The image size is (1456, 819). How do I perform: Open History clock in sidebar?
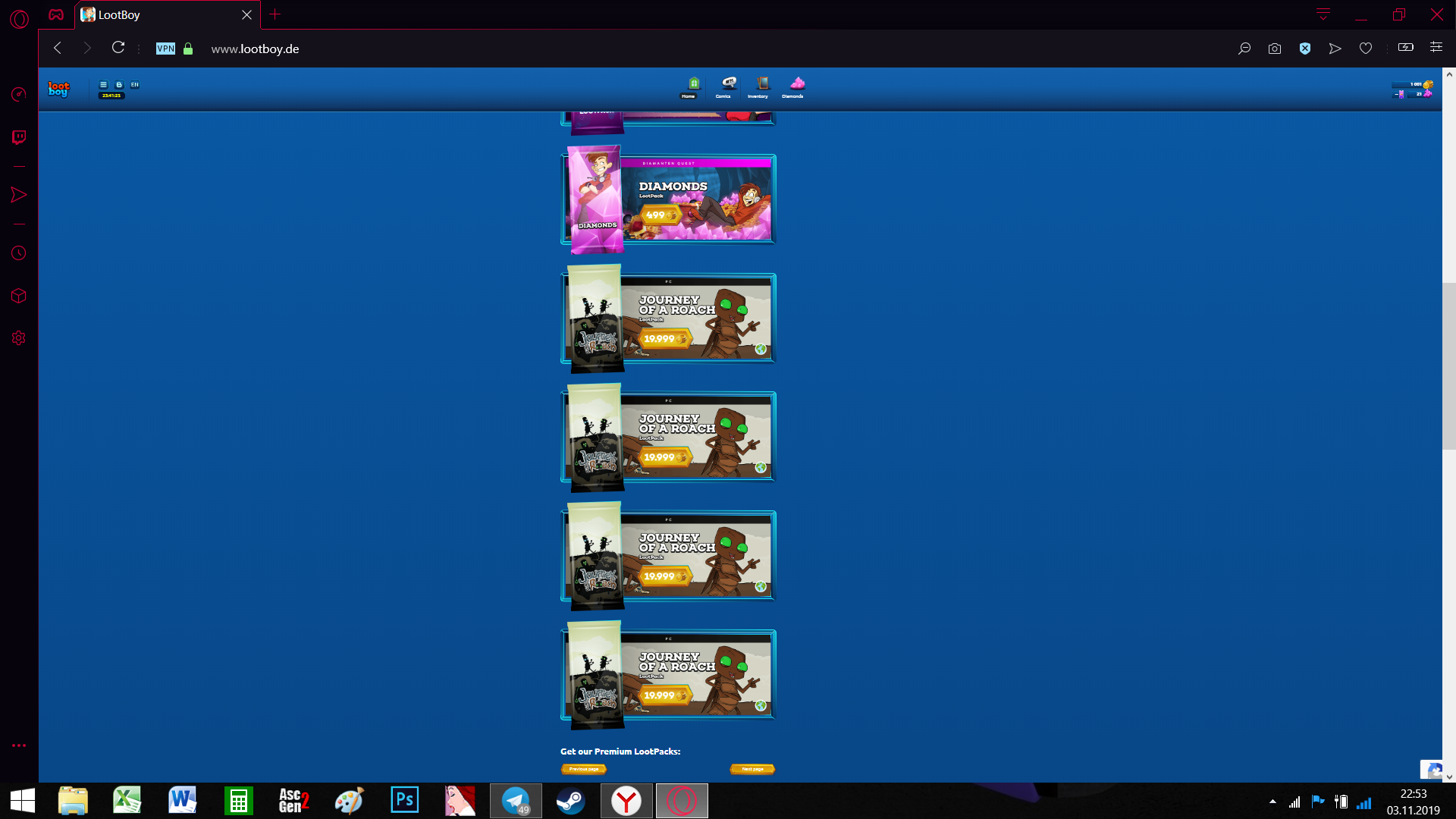tap(19, 253)
